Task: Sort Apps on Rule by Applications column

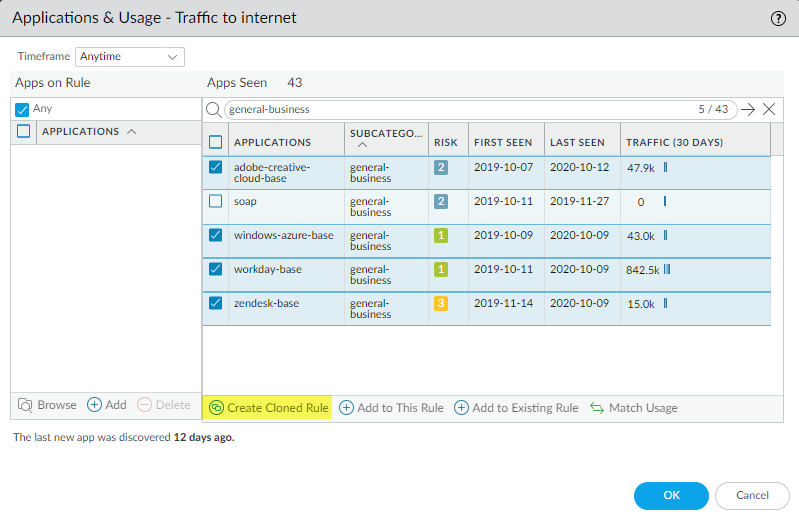Action: pos(88,131)
